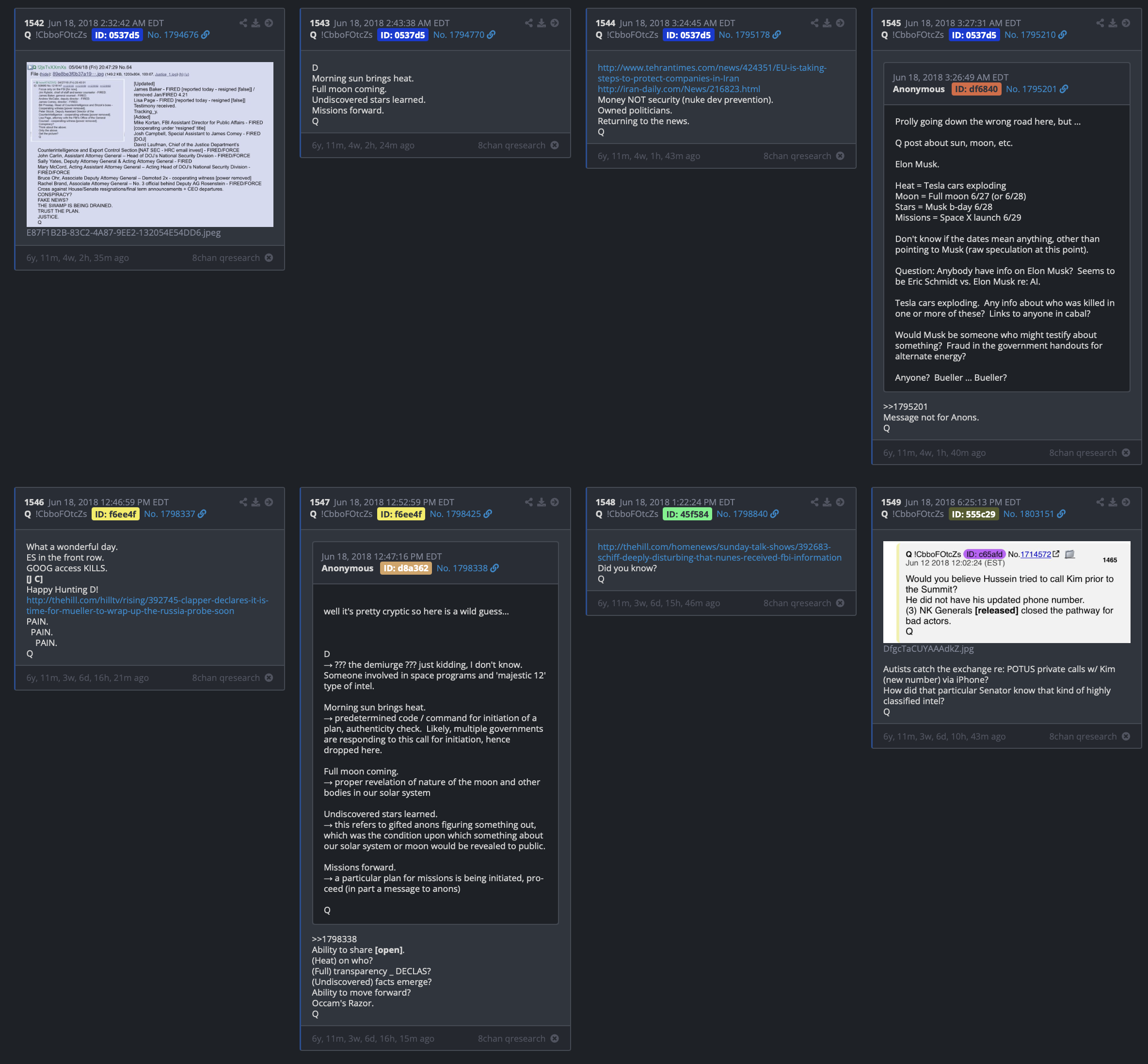
Task: Click ID 0537d5 badge on post 1542
Action: point(117,35)
